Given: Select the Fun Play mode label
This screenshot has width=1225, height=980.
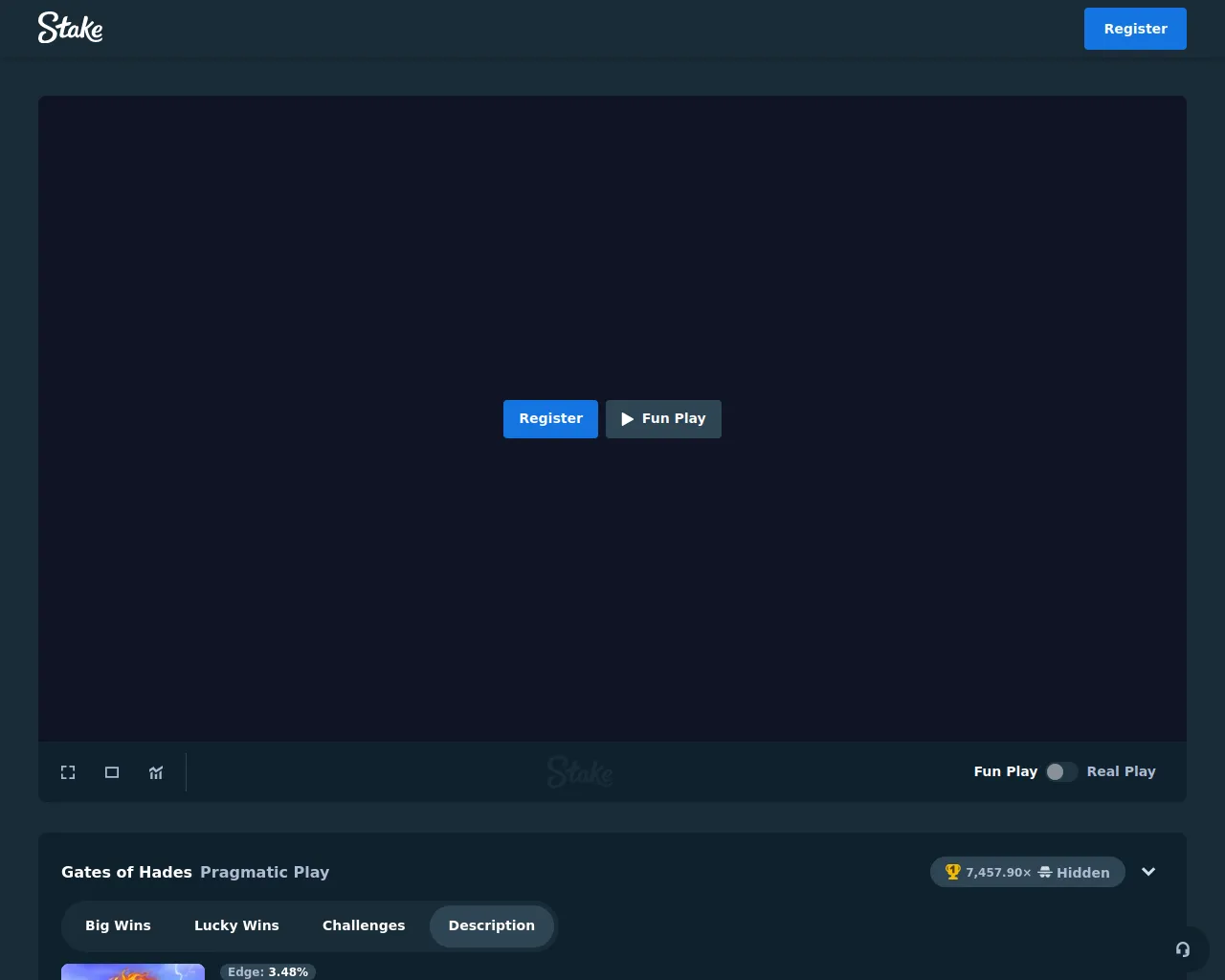Looking at the screenshot, I should [1005, 771].
